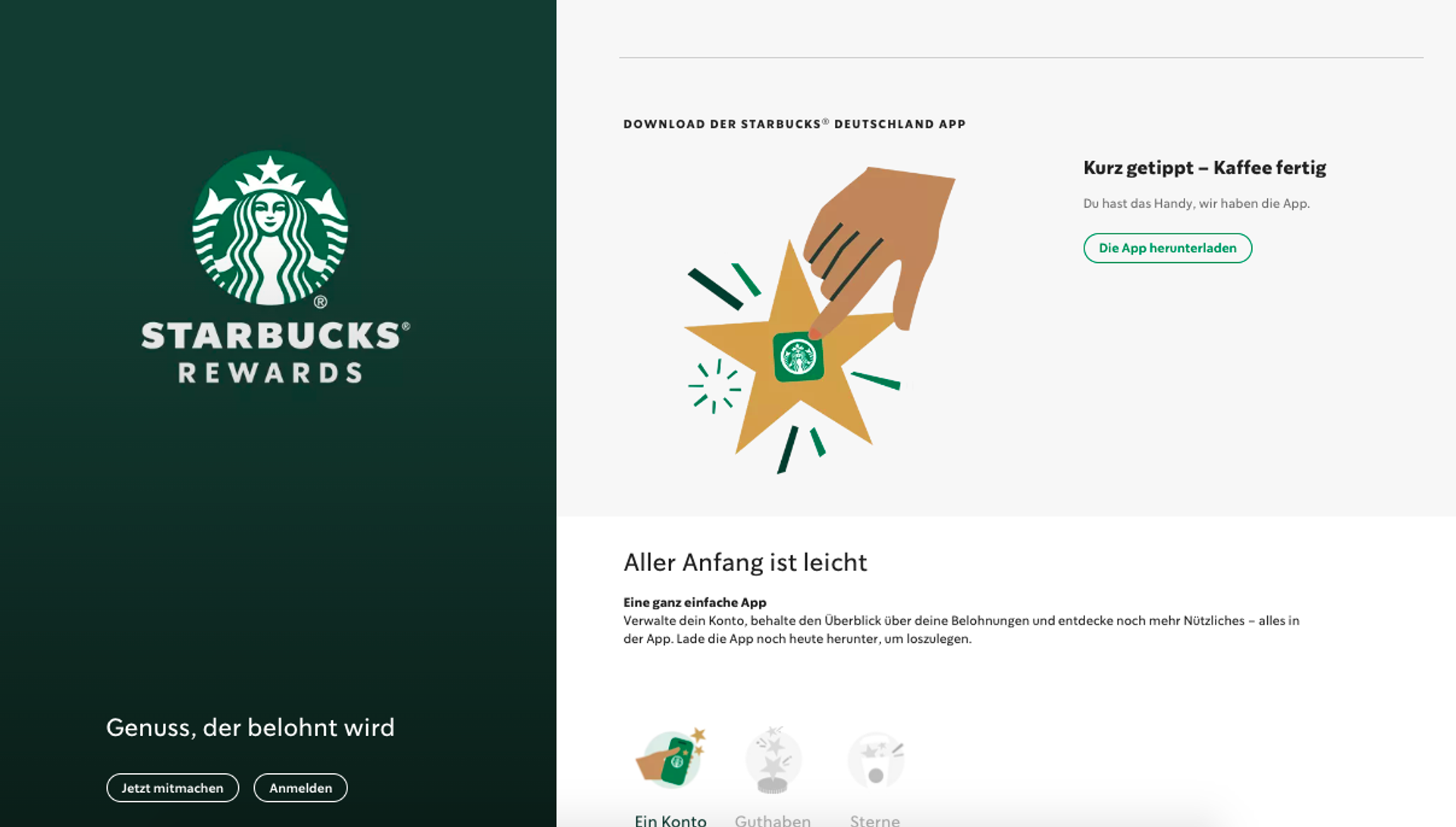Click the Kurz getippt – Kaffee fertig heading
The width and height of the screenshot is (1456, 827).
tap(1204, 168)
